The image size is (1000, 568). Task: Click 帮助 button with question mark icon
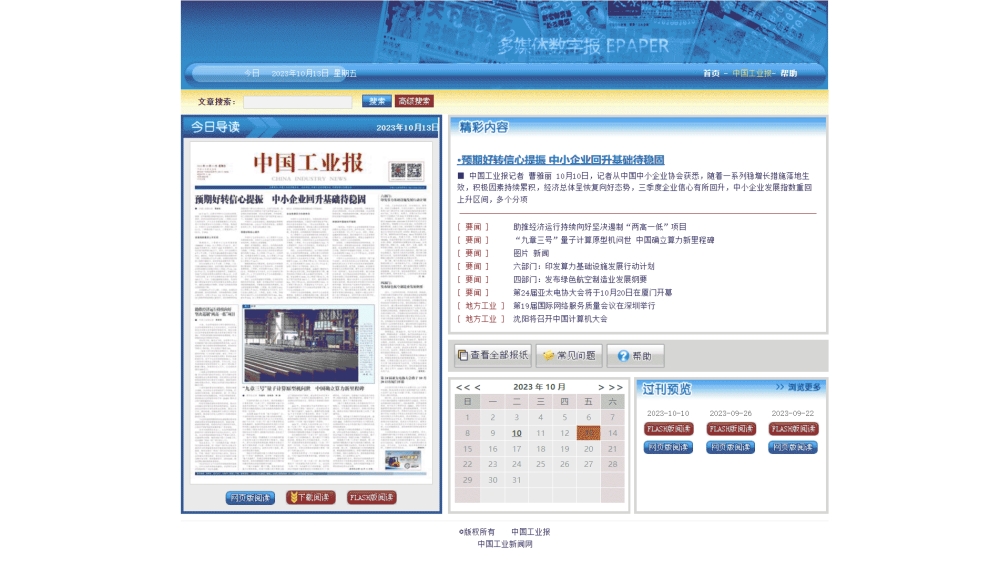coord(635,355)
